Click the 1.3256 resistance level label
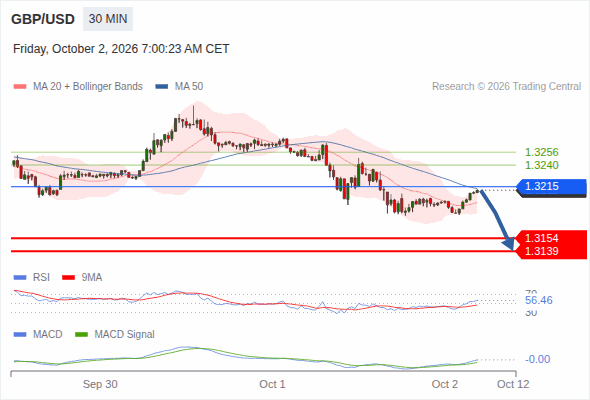Viewport: 590px width, 400px height. pyautogui.click(x=541, y=152)
